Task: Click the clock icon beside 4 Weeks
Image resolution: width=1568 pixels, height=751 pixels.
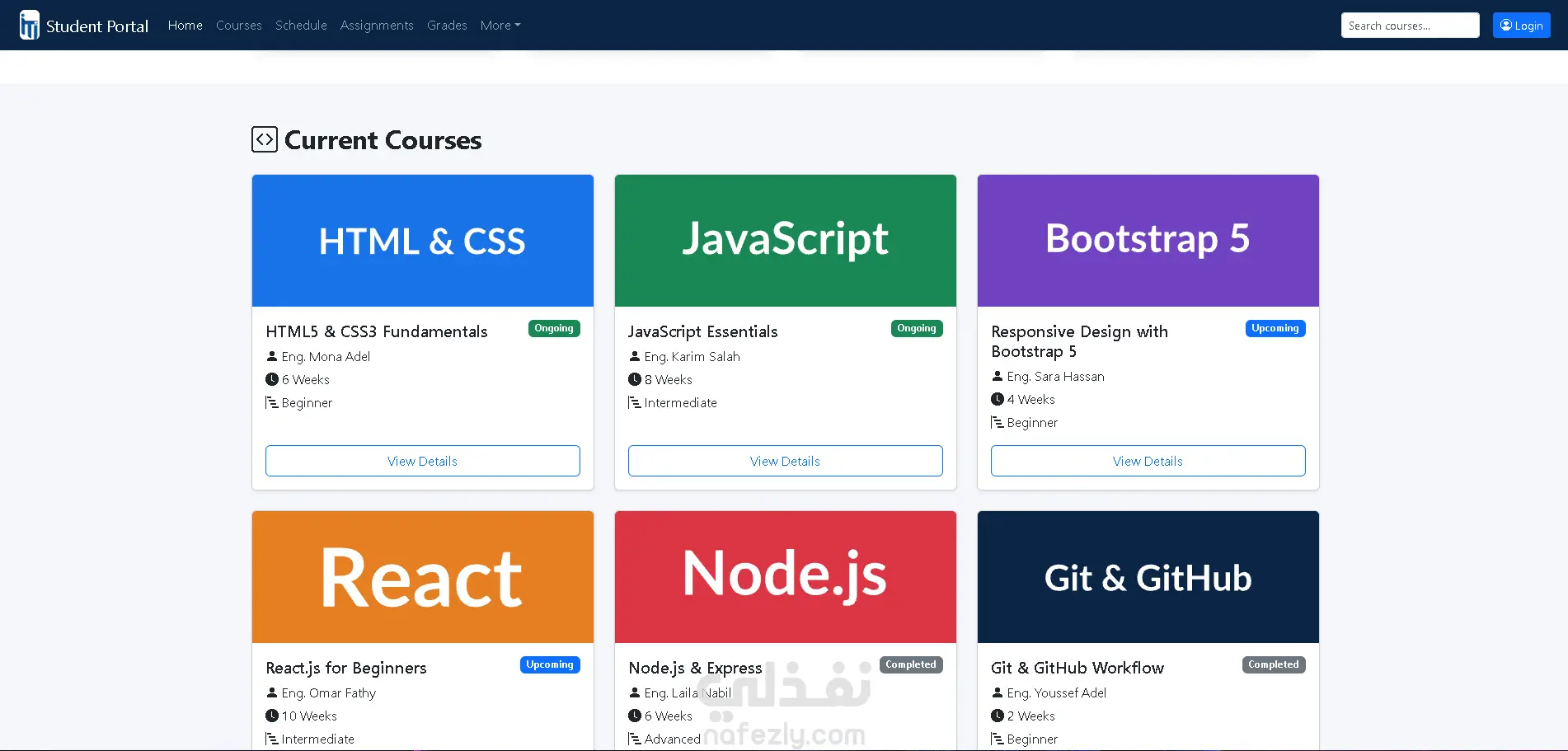Action: pos(998,399)
